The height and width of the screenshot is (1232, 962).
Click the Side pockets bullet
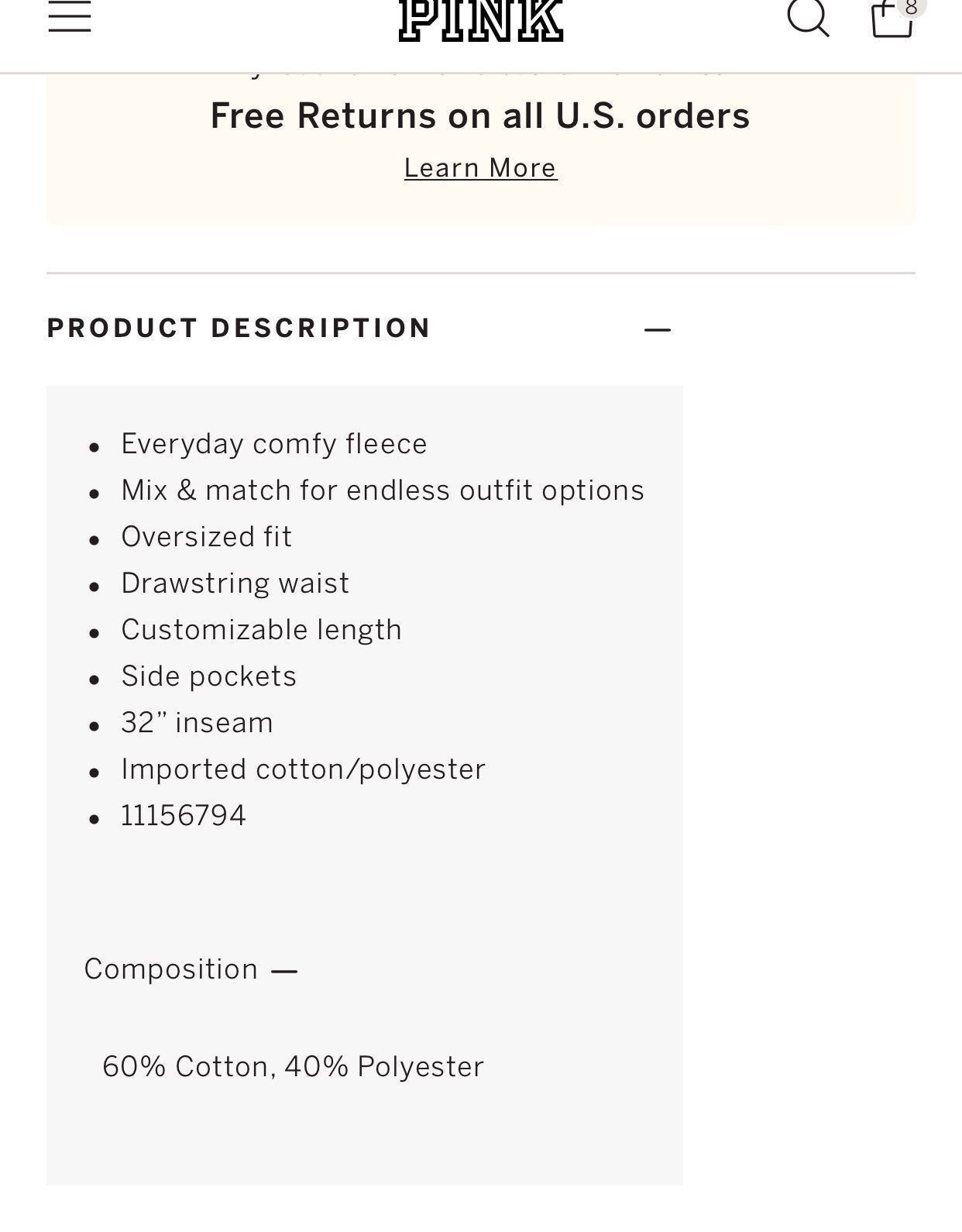(x=208, y=676)
